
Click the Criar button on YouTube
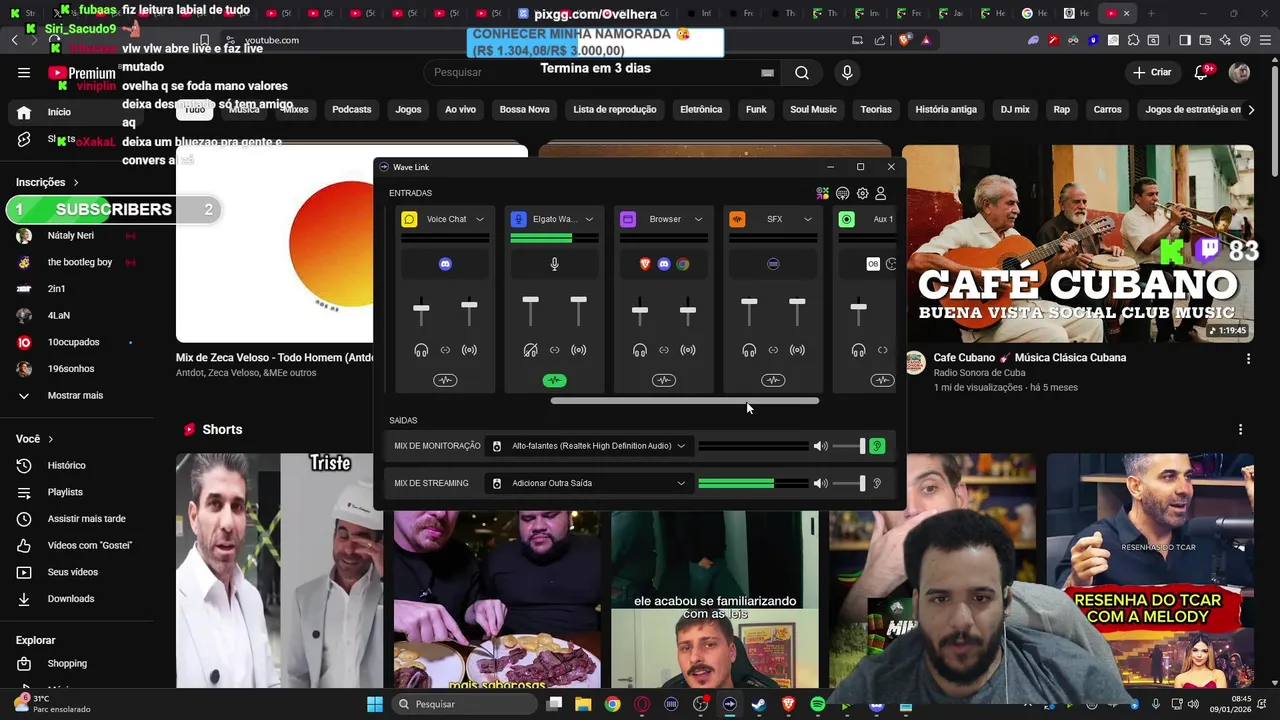(x=1152, y=72)
